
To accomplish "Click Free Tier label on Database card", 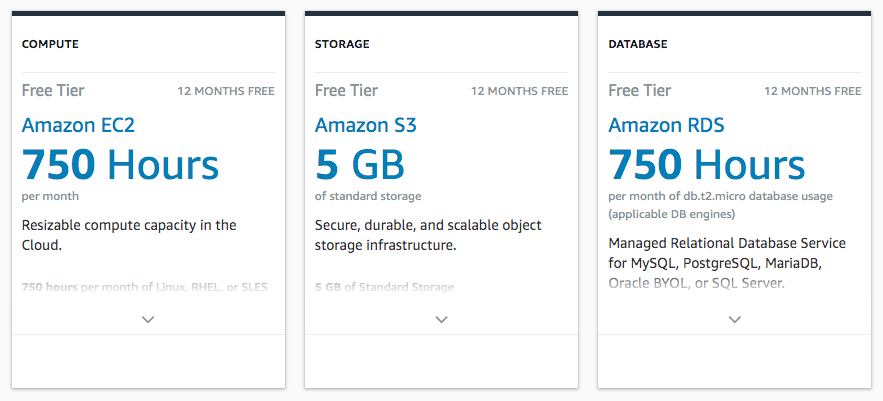I will [640, 91].
